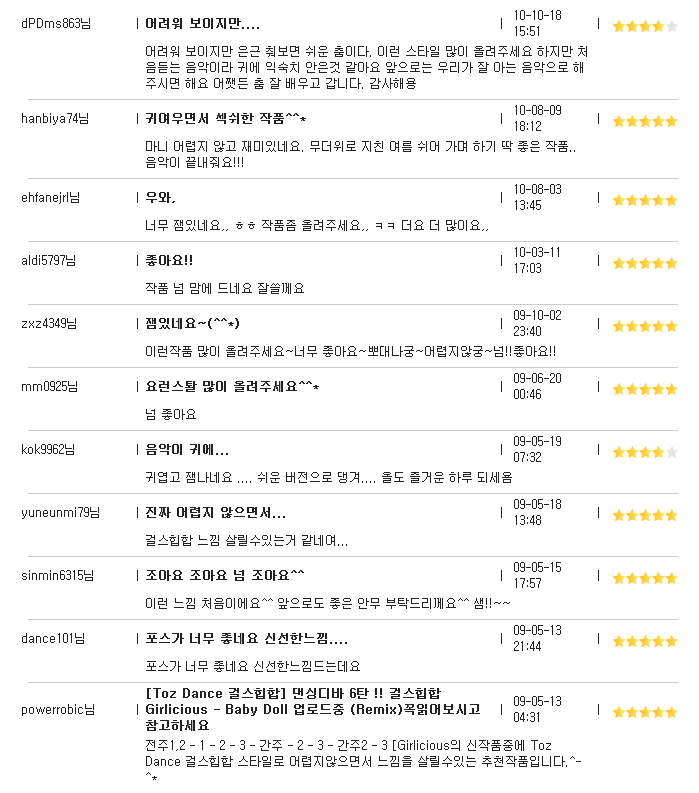Click the star rating of zxz4349's review

click(x=645, y=327)
